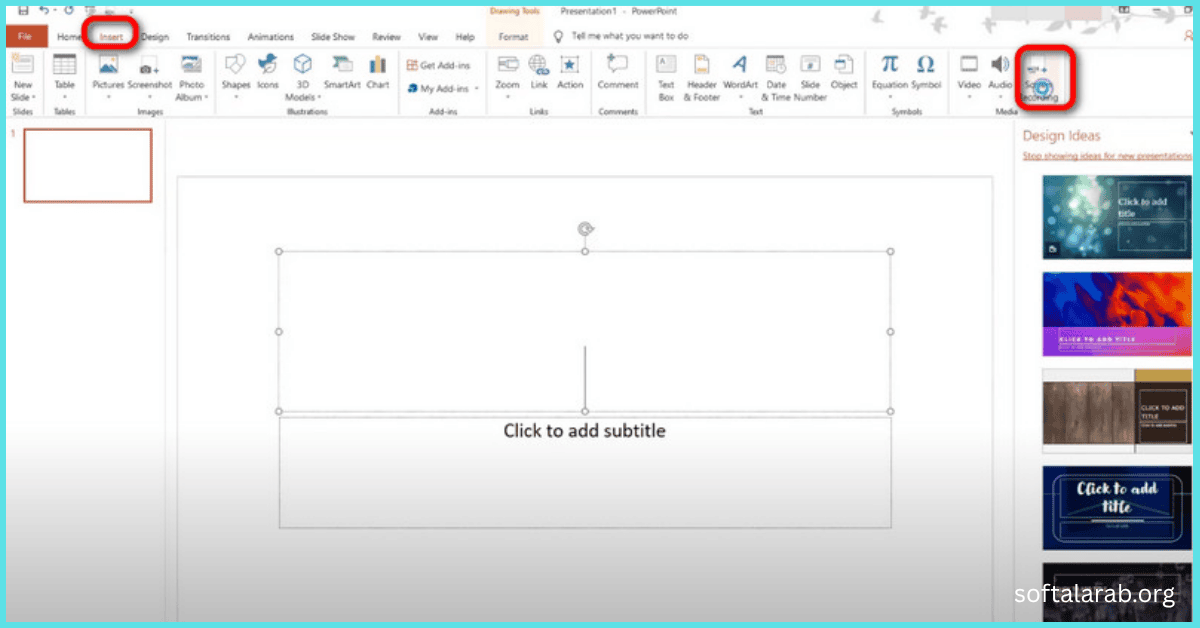Open Header & Footer
Image resolution: width=1200 pixels, height=628 pixels.
tap(702, 77)
